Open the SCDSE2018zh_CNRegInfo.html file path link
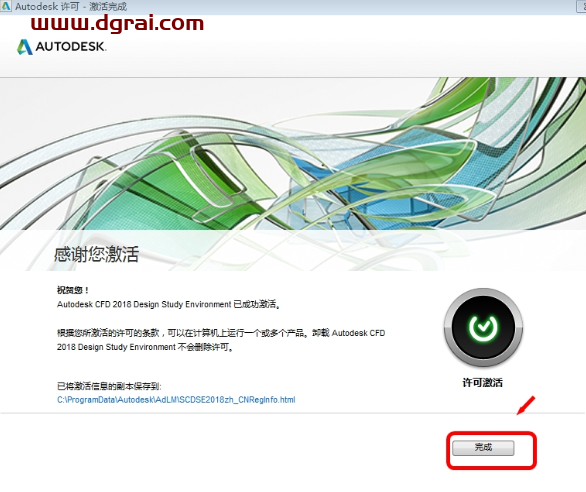Image resolution: width=586 pixels, height=492 pixels. point(176,400)
